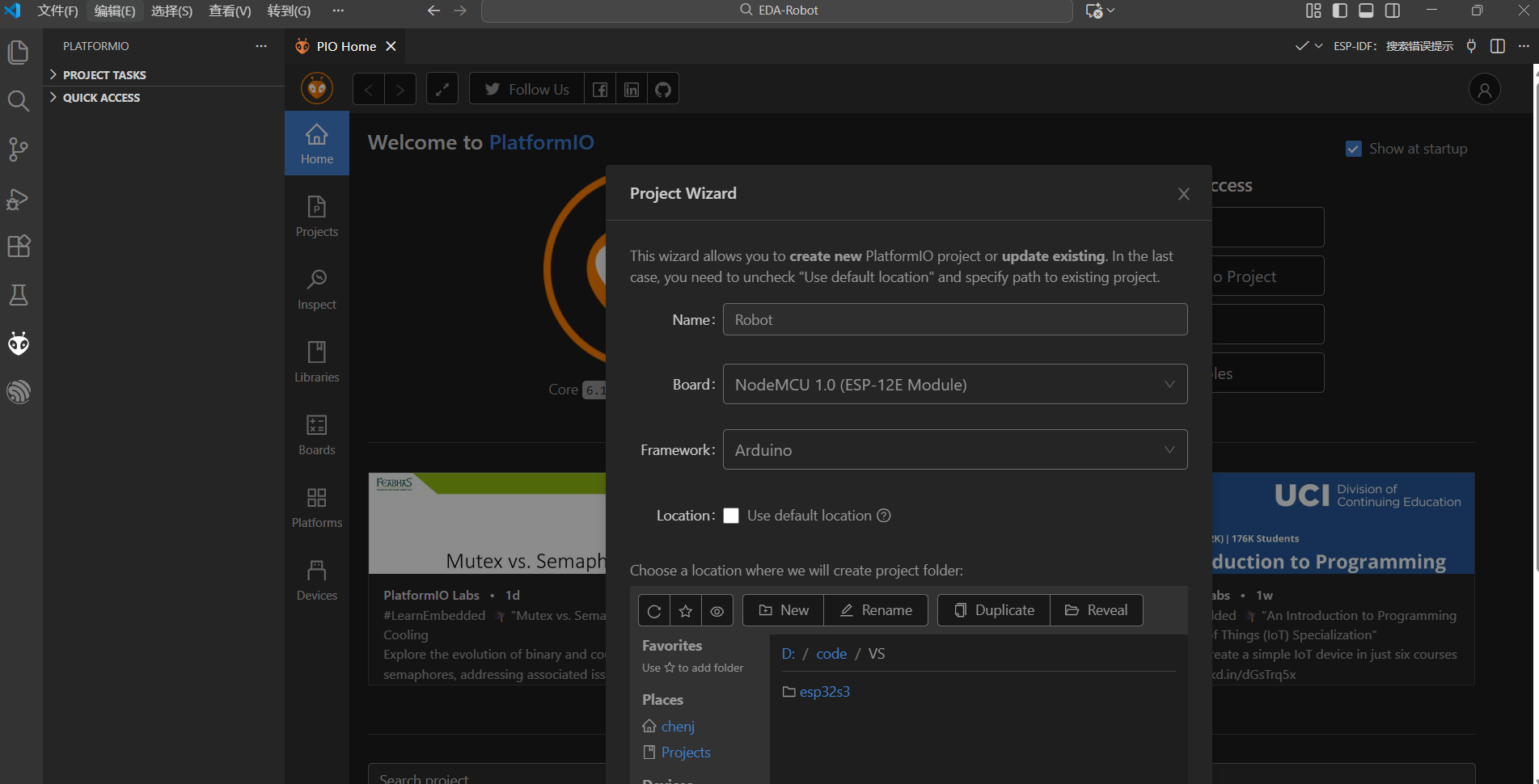Click Rename button in file browser
The height and width of the screenshot is (784, 1539).
tap(876, 610)
